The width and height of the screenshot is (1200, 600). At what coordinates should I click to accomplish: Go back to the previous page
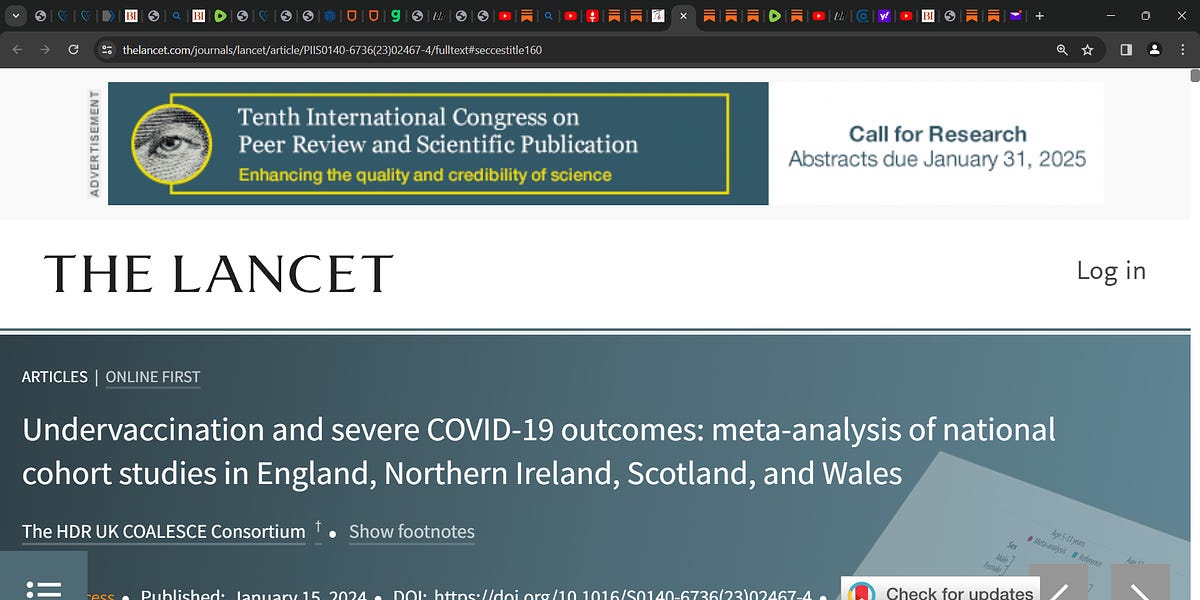click(x=17, y=49)
